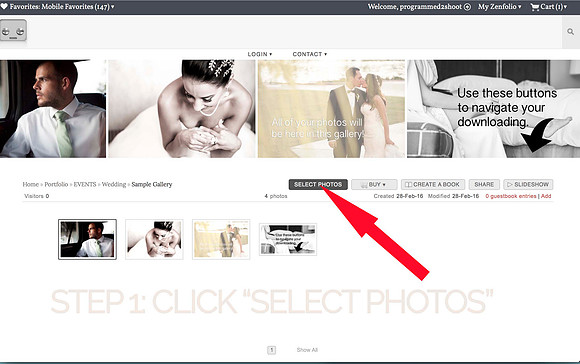Click the Share button

pos(484,184)
